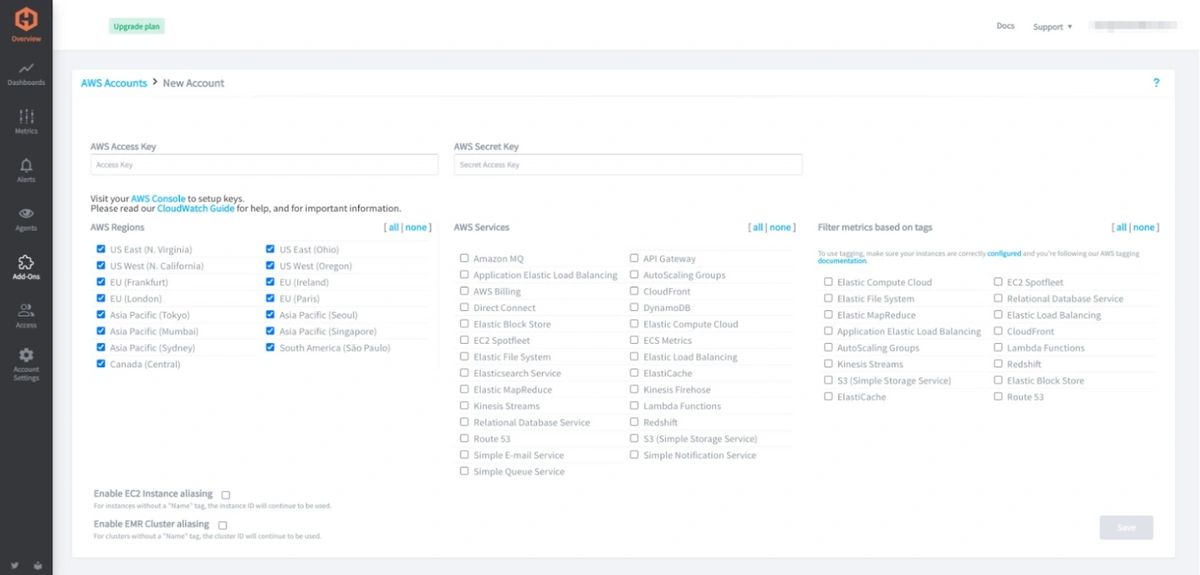Select none for tag filter metrics
This screenshot has height=575, width=1200.
pos(1144,228)
